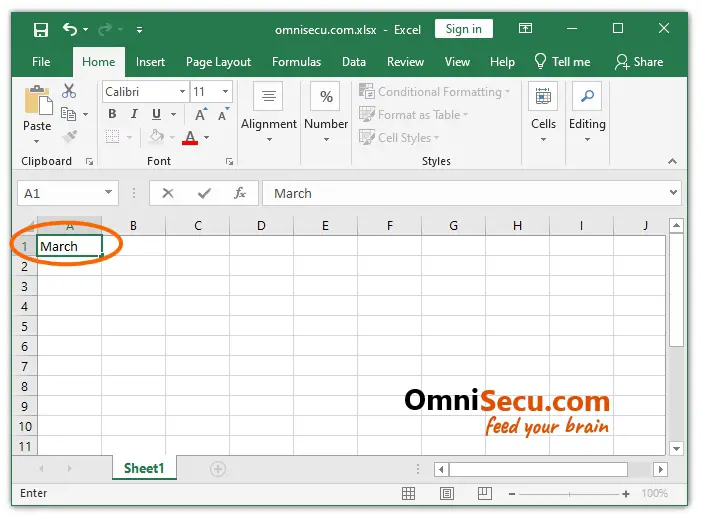Toggle Italic formatting

134,114
